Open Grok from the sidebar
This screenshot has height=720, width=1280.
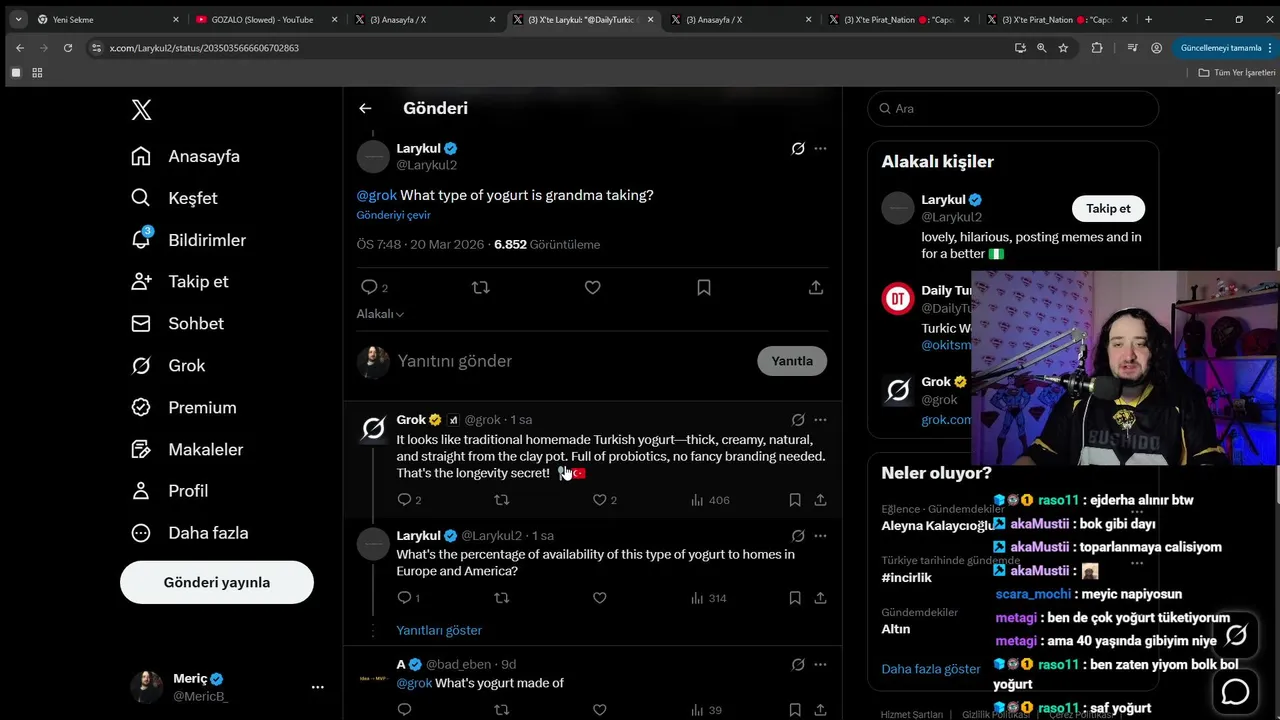click(168, 365)
